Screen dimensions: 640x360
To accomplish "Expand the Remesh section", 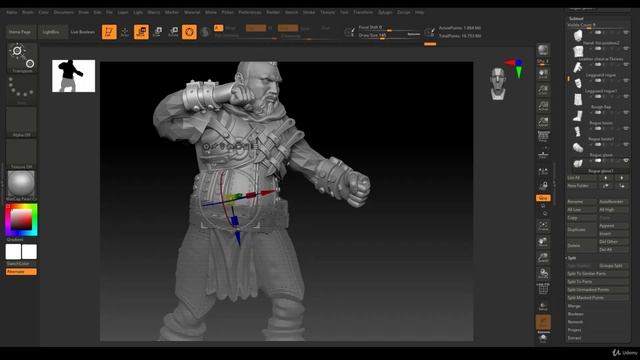I will 575,322.
